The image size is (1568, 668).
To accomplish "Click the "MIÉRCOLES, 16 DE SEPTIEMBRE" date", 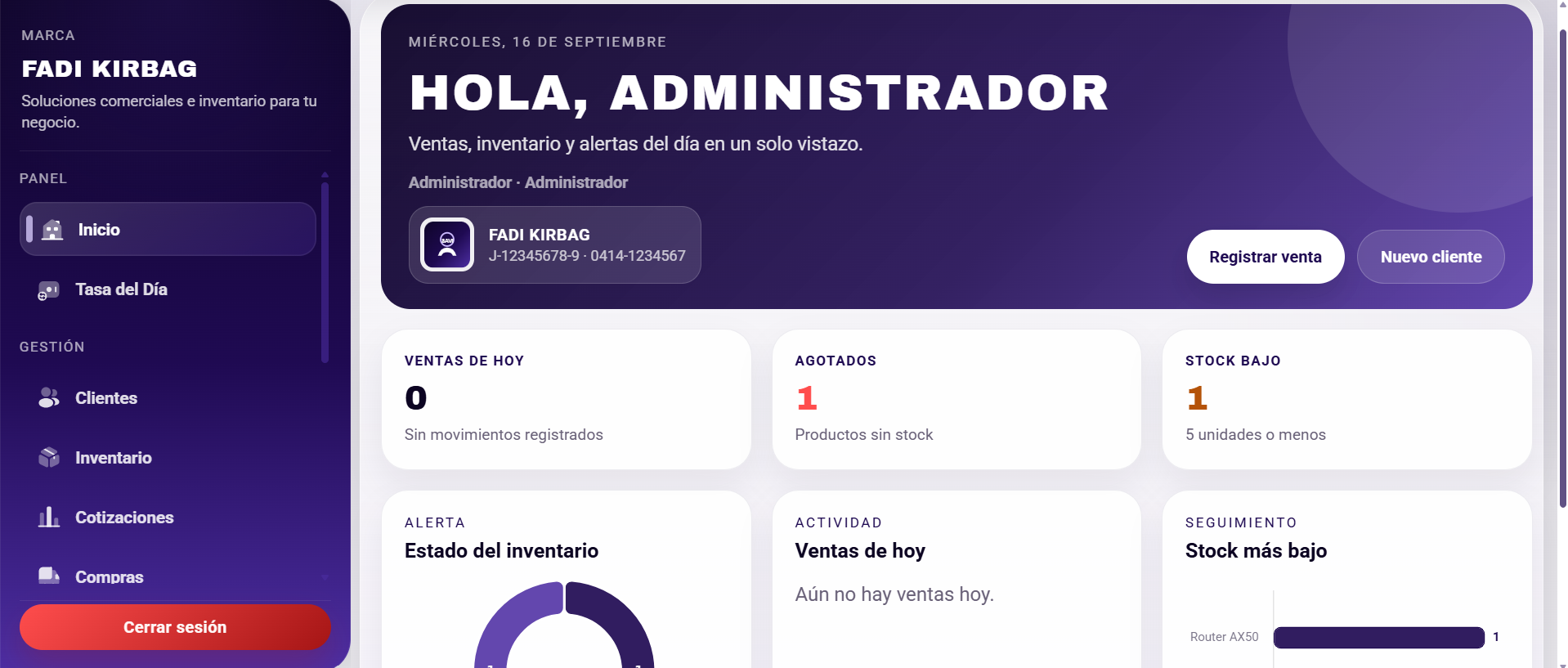I will 538,42.
